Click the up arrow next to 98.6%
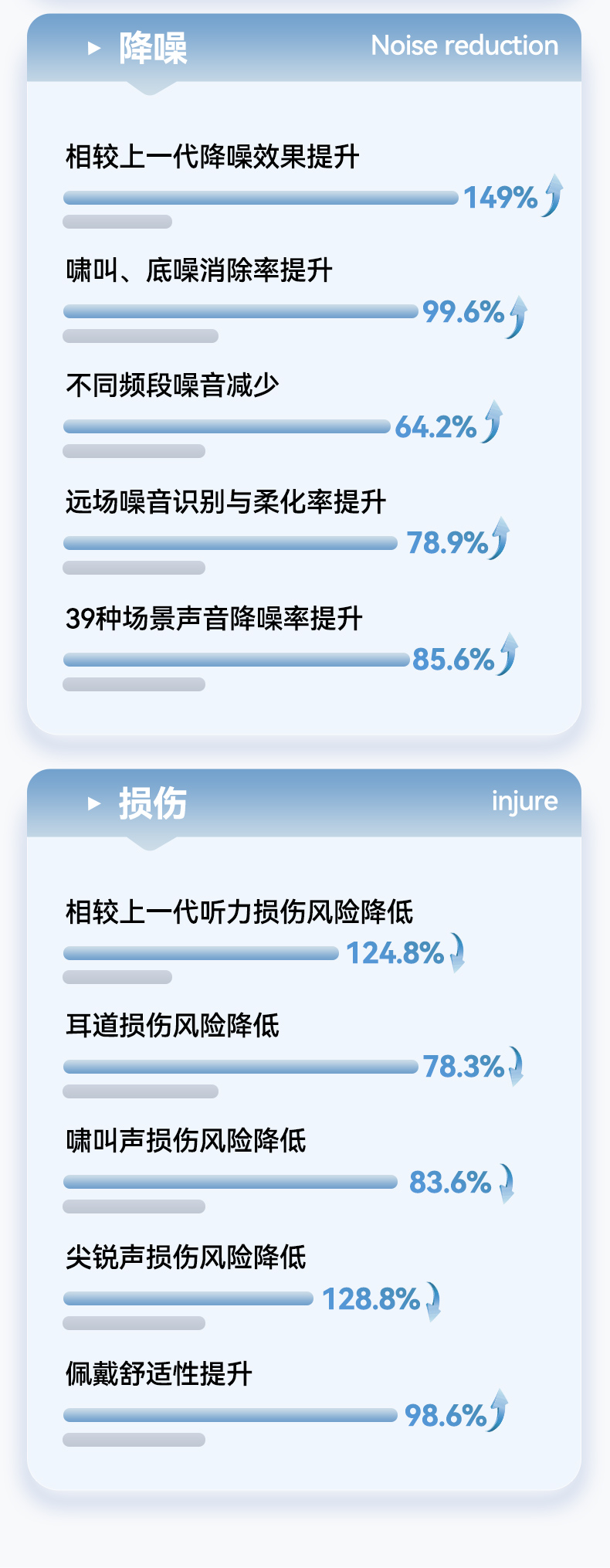 (x=499, y=1410)
